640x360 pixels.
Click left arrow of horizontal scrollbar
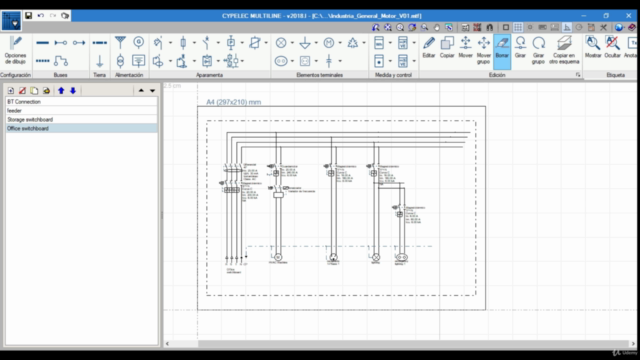coord(167,344)
